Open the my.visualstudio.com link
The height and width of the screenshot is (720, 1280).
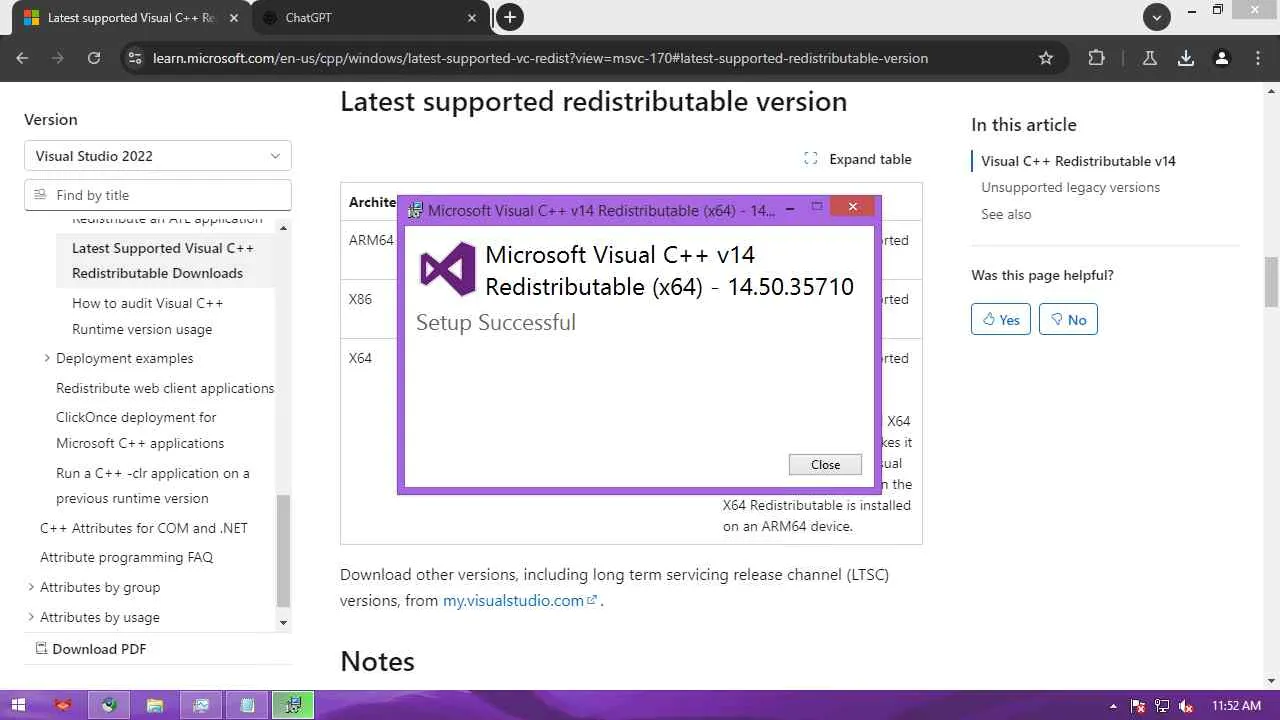tap(513, 600)
